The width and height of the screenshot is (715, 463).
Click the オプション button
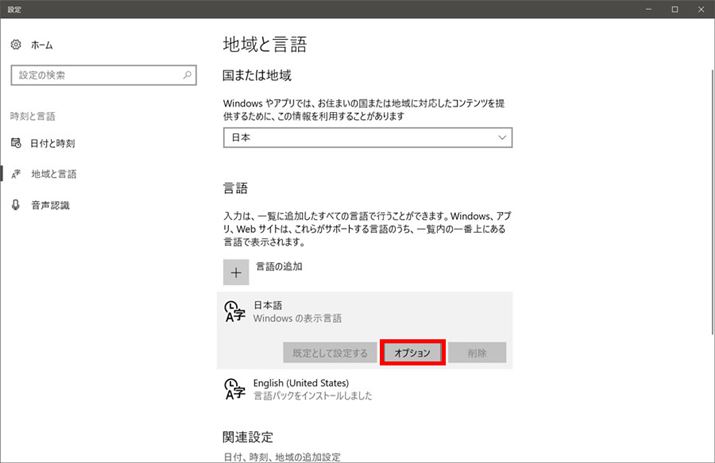[x=412, y=353]
